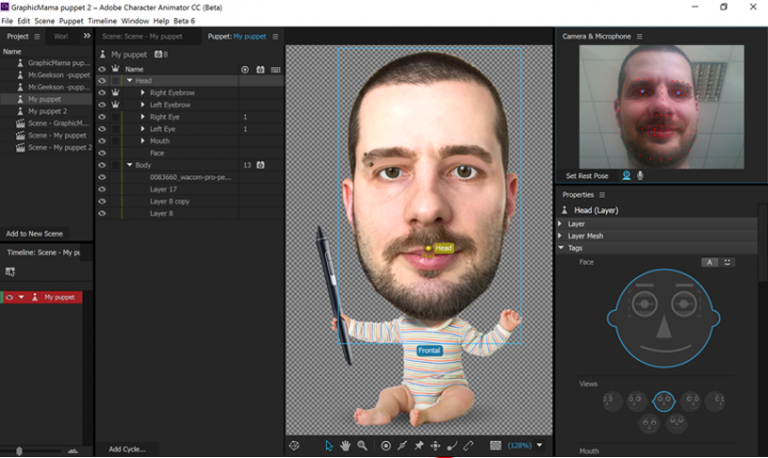Toggle the webcam input icon
This screenshot has height=458, width=768.
click(x=626, y=175)
